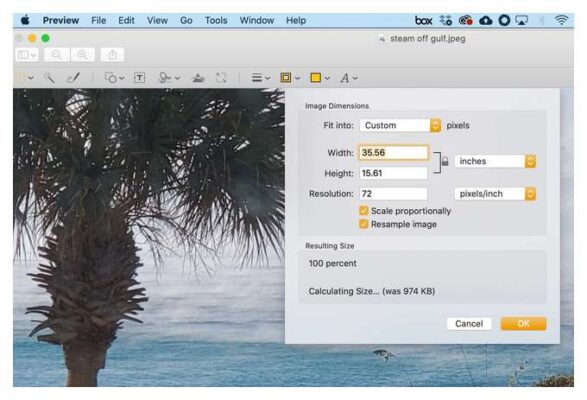Select the Instant Alpha magic wand tool
This screenshot has height=400, width=587.
click(x=49, y=78)
